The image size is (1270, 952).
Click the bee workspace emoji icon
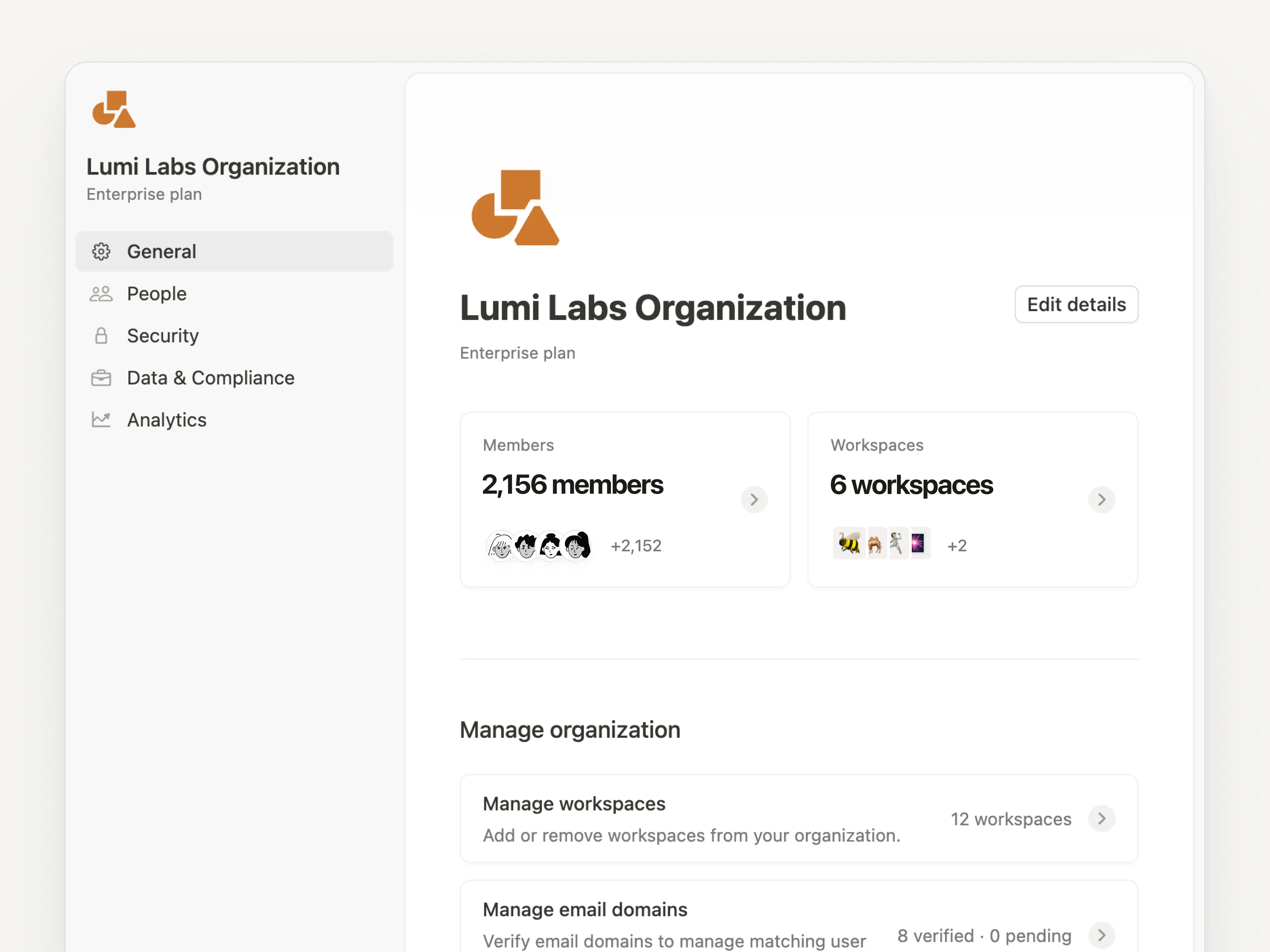849,543
